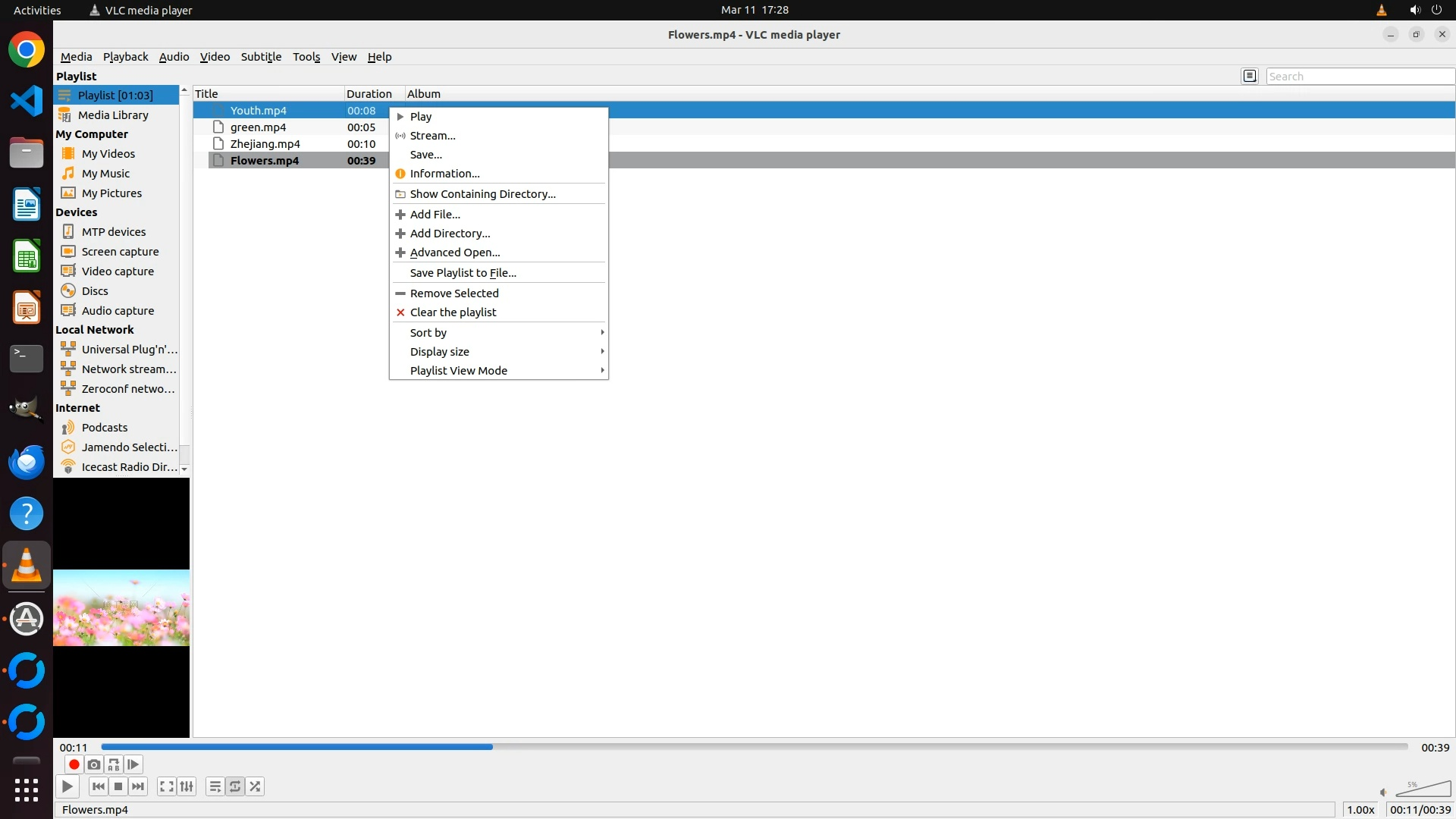Select Save Playlist to File option
This screenshot has width=1456, height=819.
(x=463, y=272)
